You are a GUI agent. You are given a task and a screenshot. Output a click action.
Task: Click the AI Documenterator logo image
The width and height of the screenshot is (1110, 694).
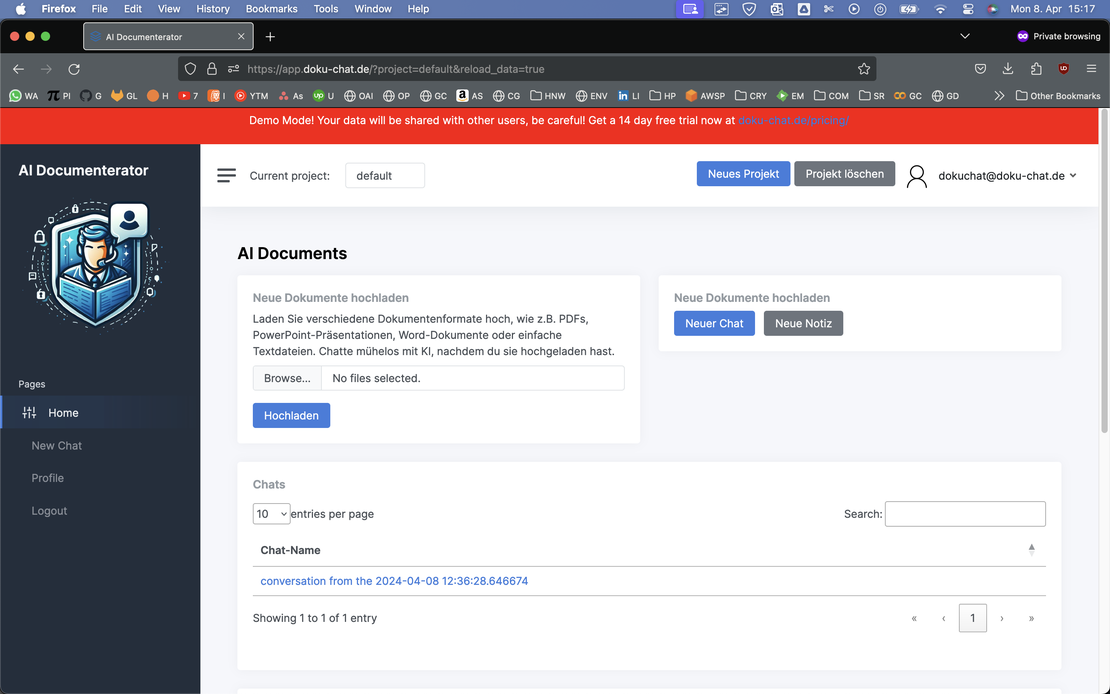95,265
